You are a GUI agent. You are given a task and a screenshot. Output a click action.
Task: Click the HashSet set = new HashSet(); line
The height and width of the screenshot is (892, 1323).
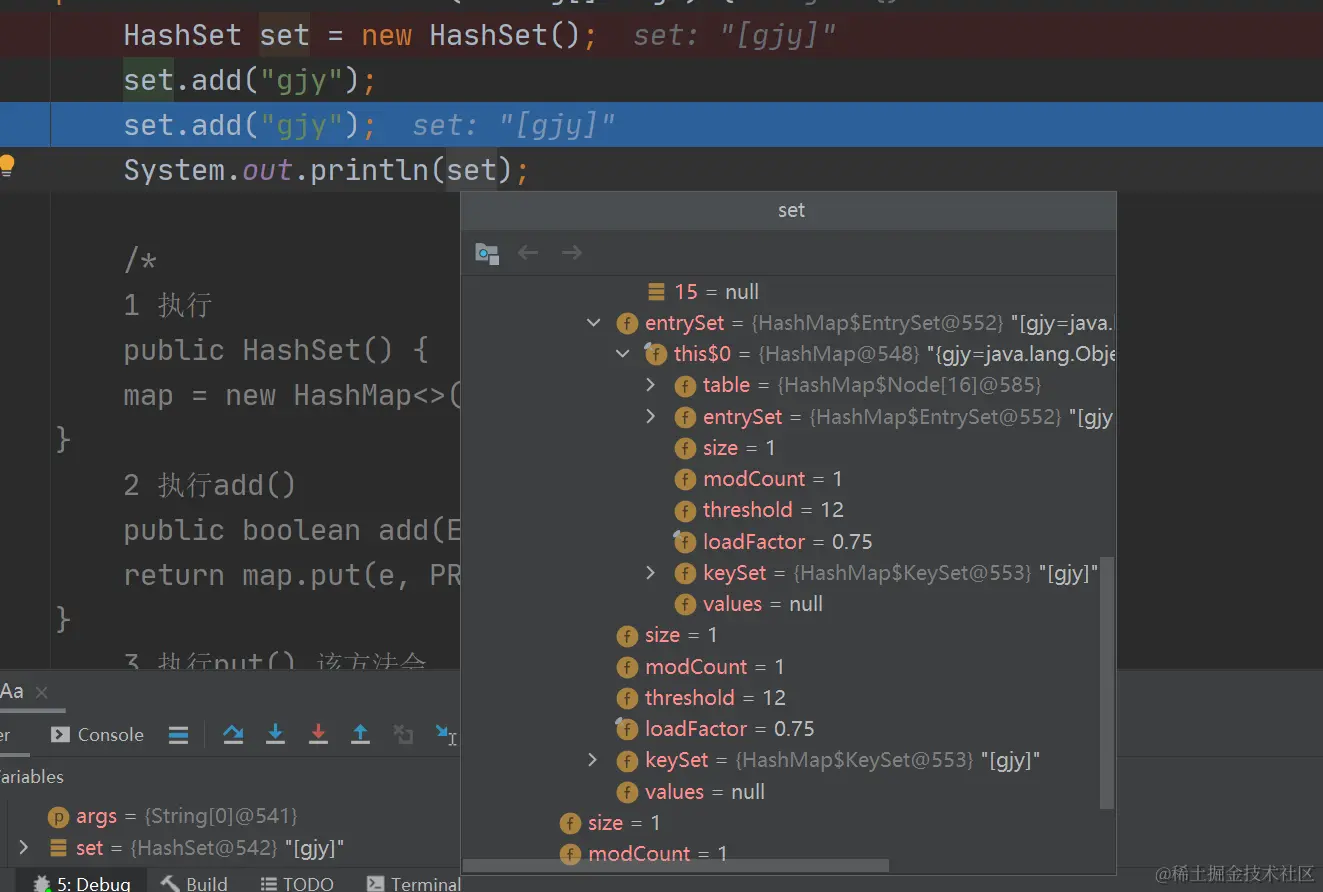click(360, 35)
